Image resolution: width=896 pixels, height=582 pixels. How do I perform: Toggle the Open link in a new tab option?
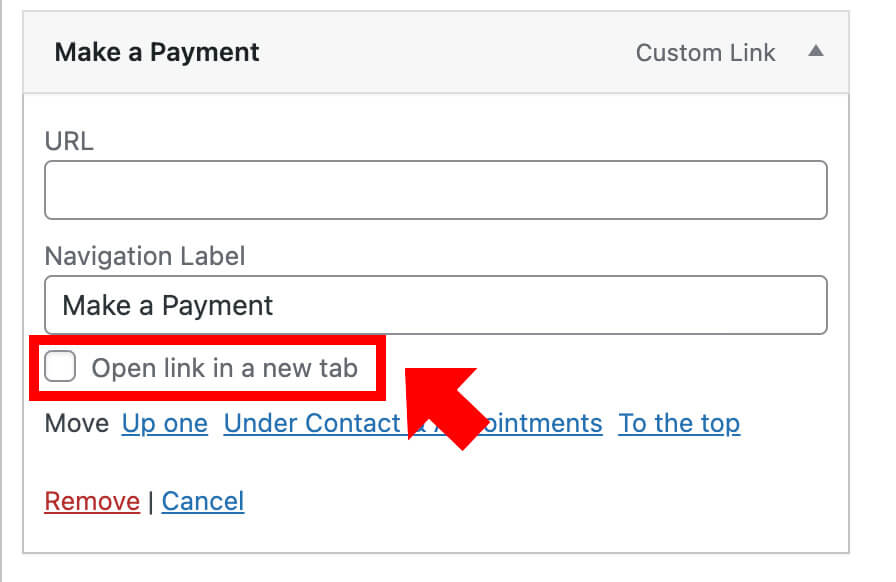[x=60, y=367]
